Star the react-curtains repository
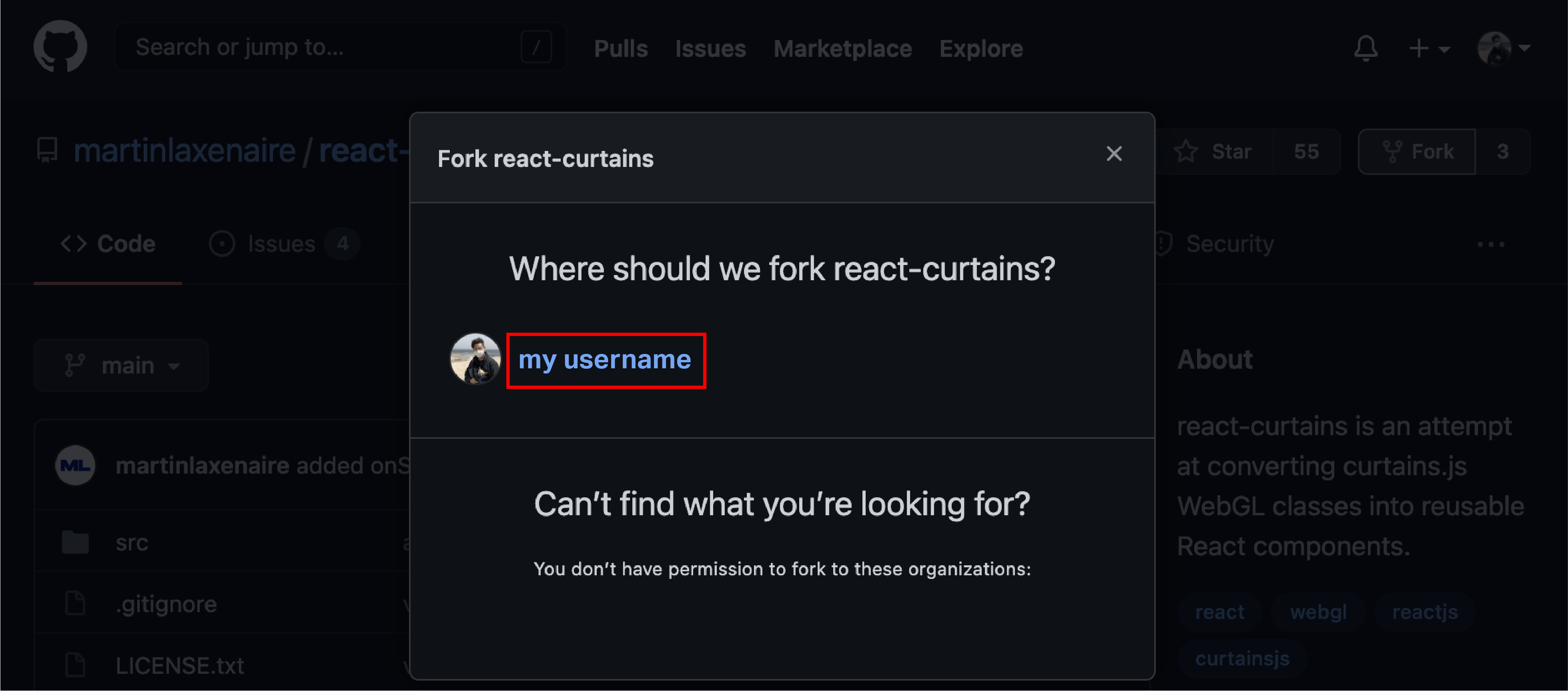 point(1214,152)
